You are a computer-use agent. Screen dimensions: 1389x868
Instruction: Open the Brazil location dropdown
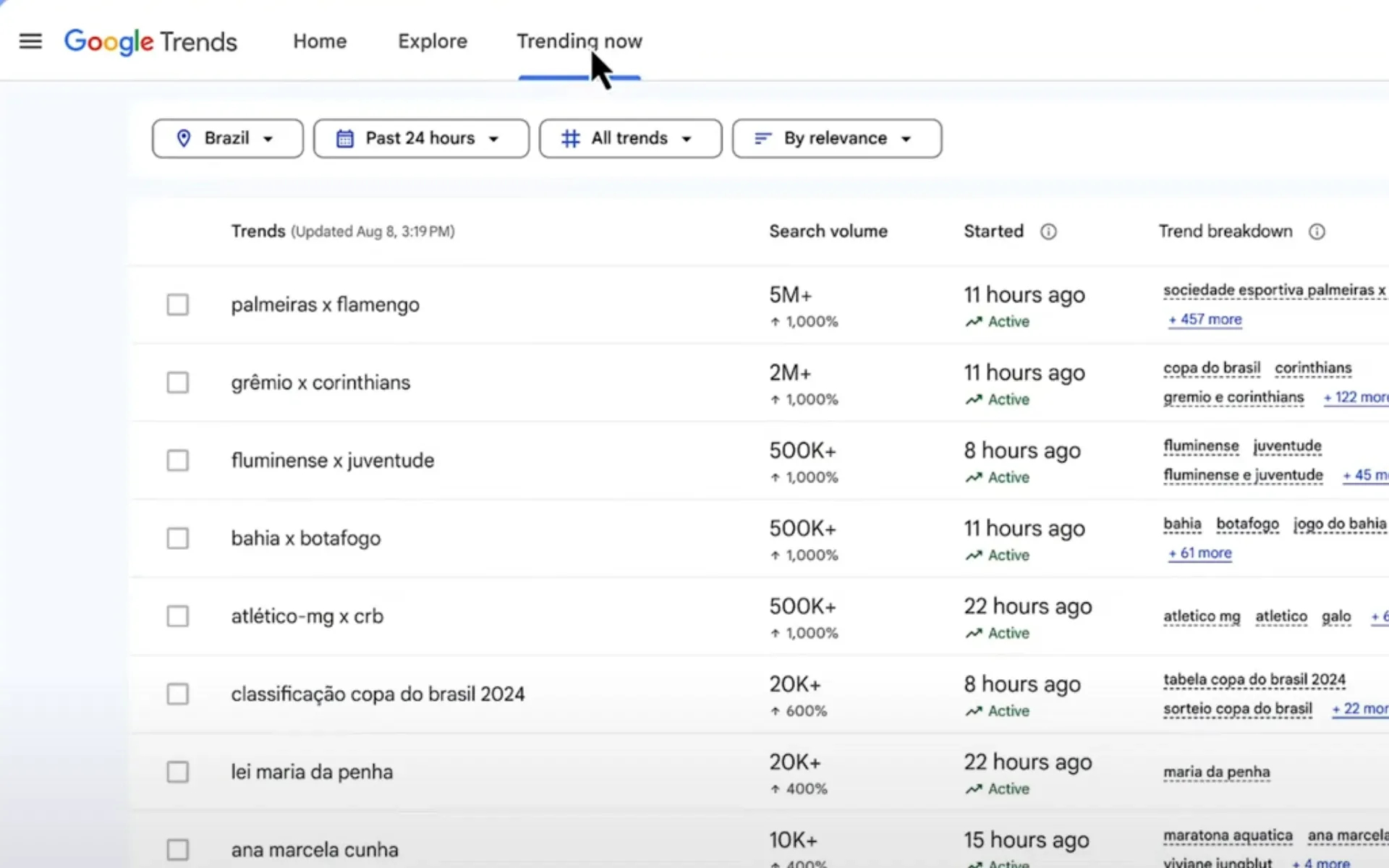tap(227, 138)
